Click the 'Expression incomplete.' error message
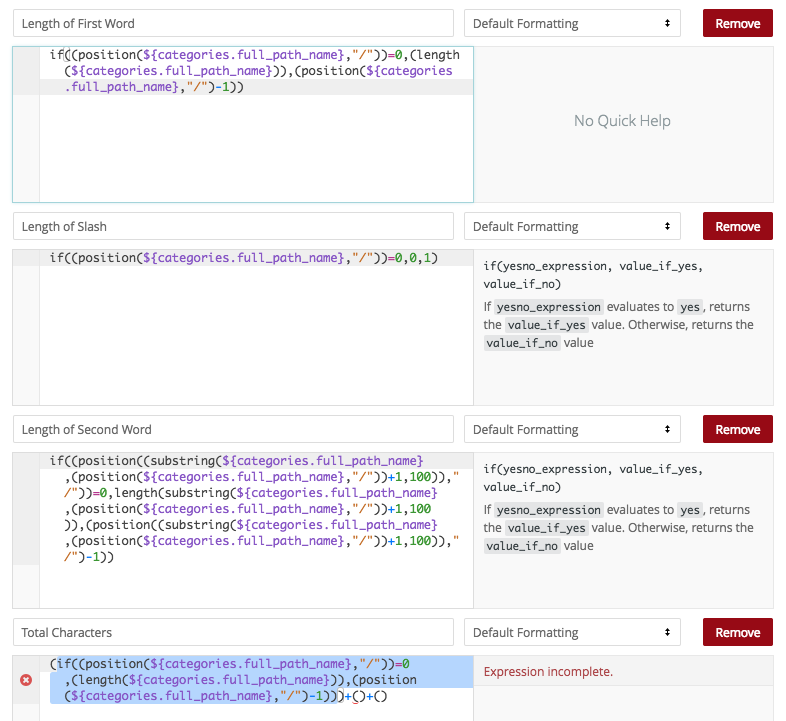786x721 pixels. [548, 671]
